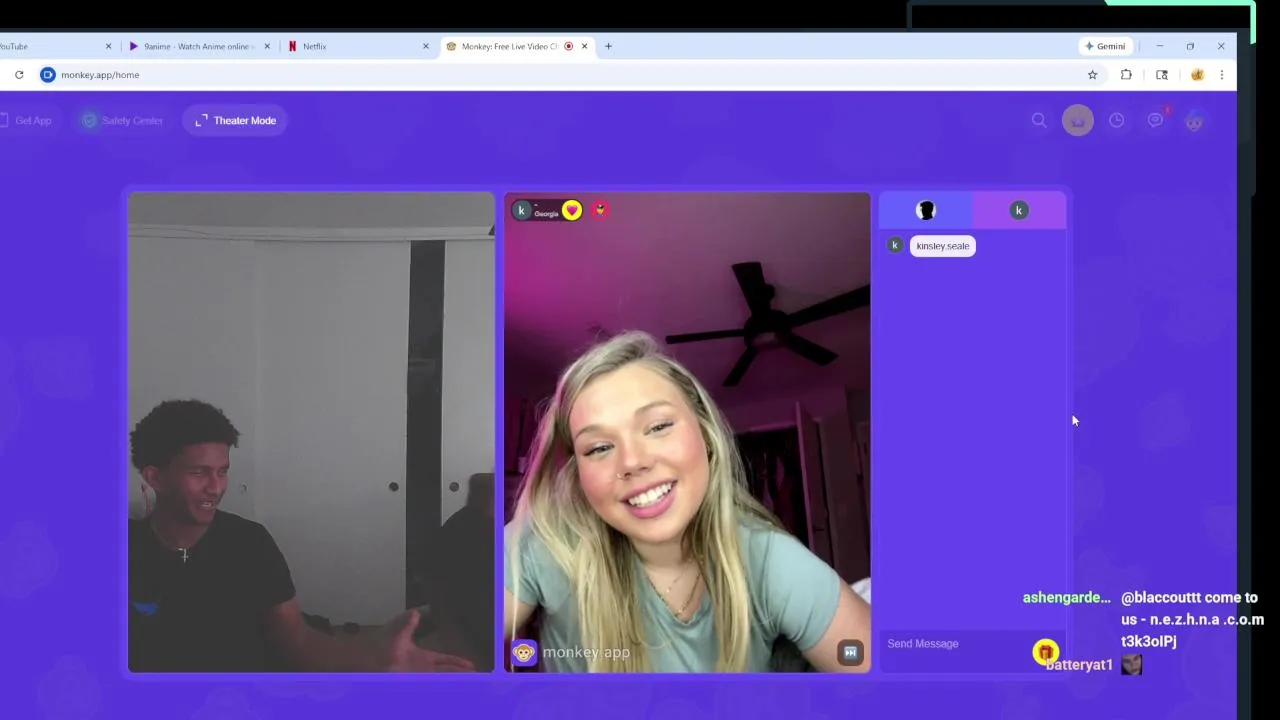This screenshot has width=1280, height=720.
Task: Click the site info icon in address bar
Action: 47,75
